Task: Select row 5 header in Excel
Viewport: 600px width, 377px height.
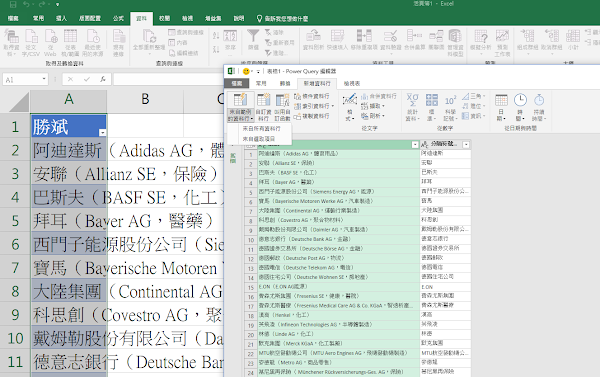Action: tap(15, 221)
